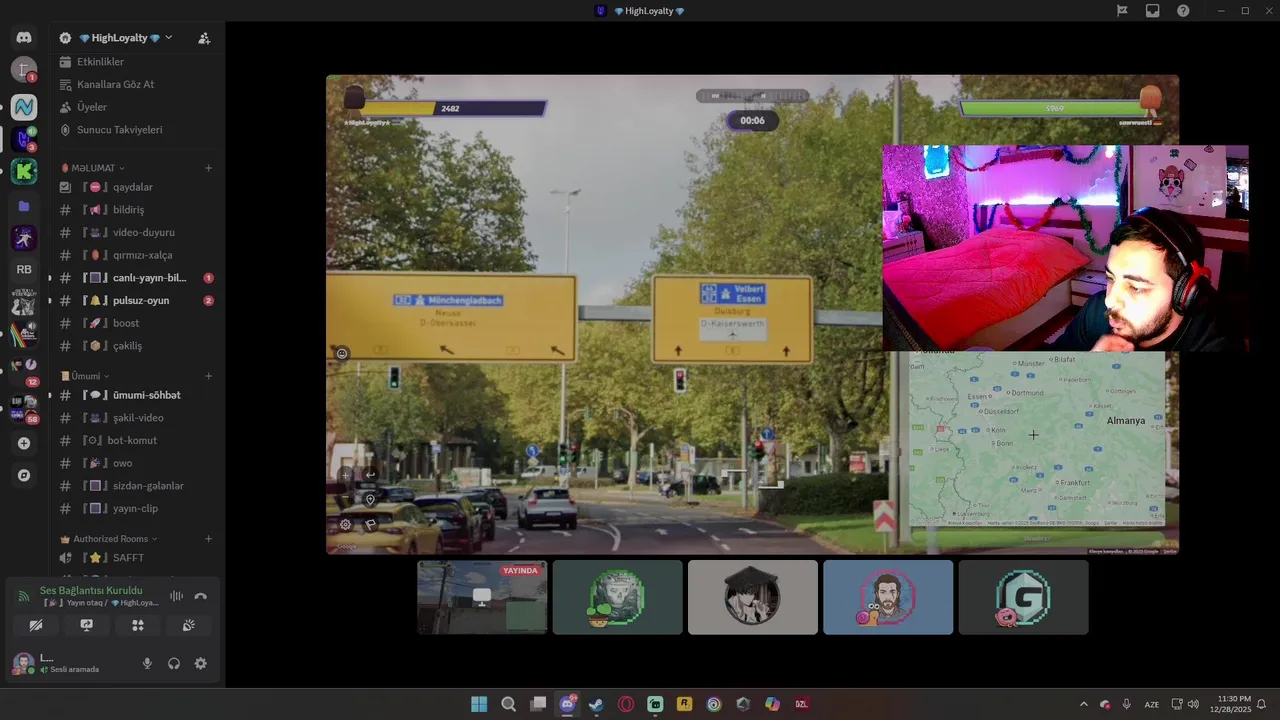This screenshot has width=1280, height=720.
Task: Open Windows taskbar search
Action: pos(508,704)
